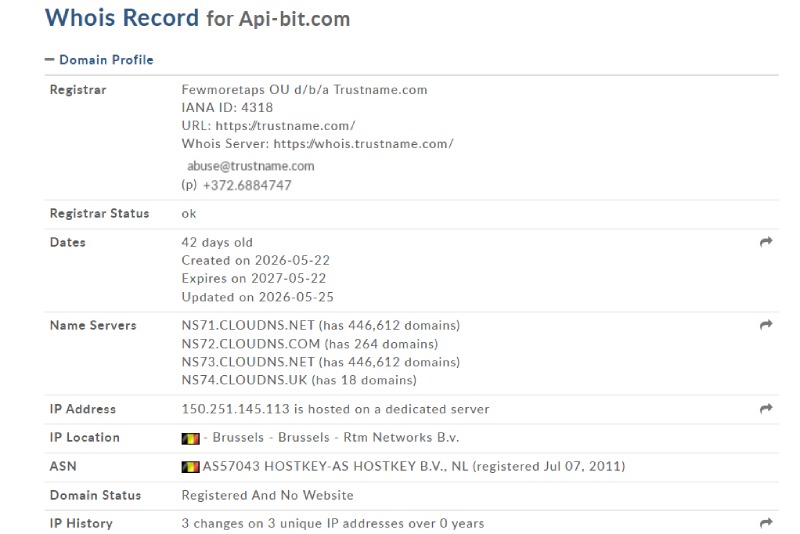Image resolution: width=800 pixels, height=534 pixels.
Task: Click the 42 days old text
Action: pos(217,242)
